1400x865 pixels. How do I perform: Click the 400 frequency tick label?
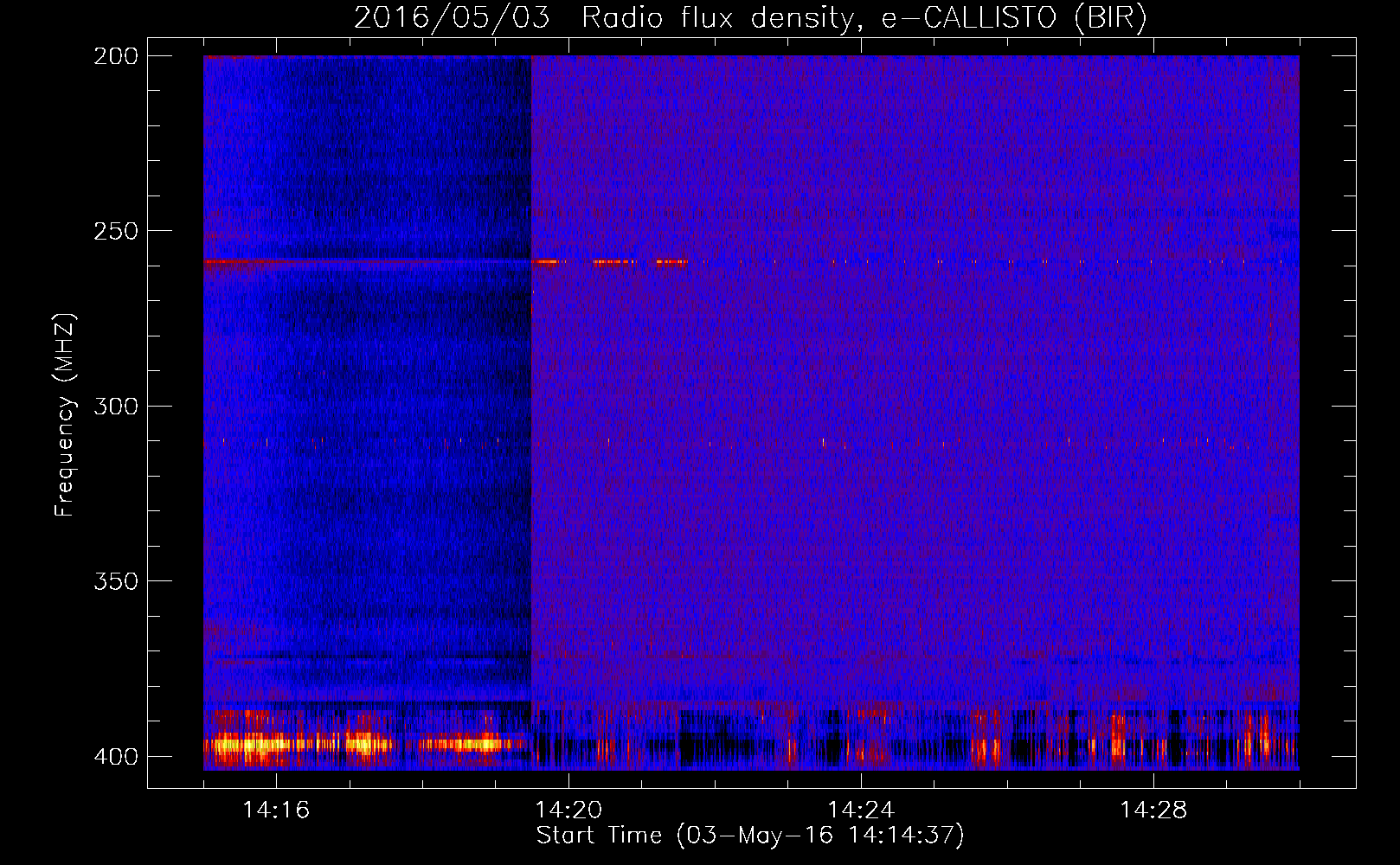116,757
